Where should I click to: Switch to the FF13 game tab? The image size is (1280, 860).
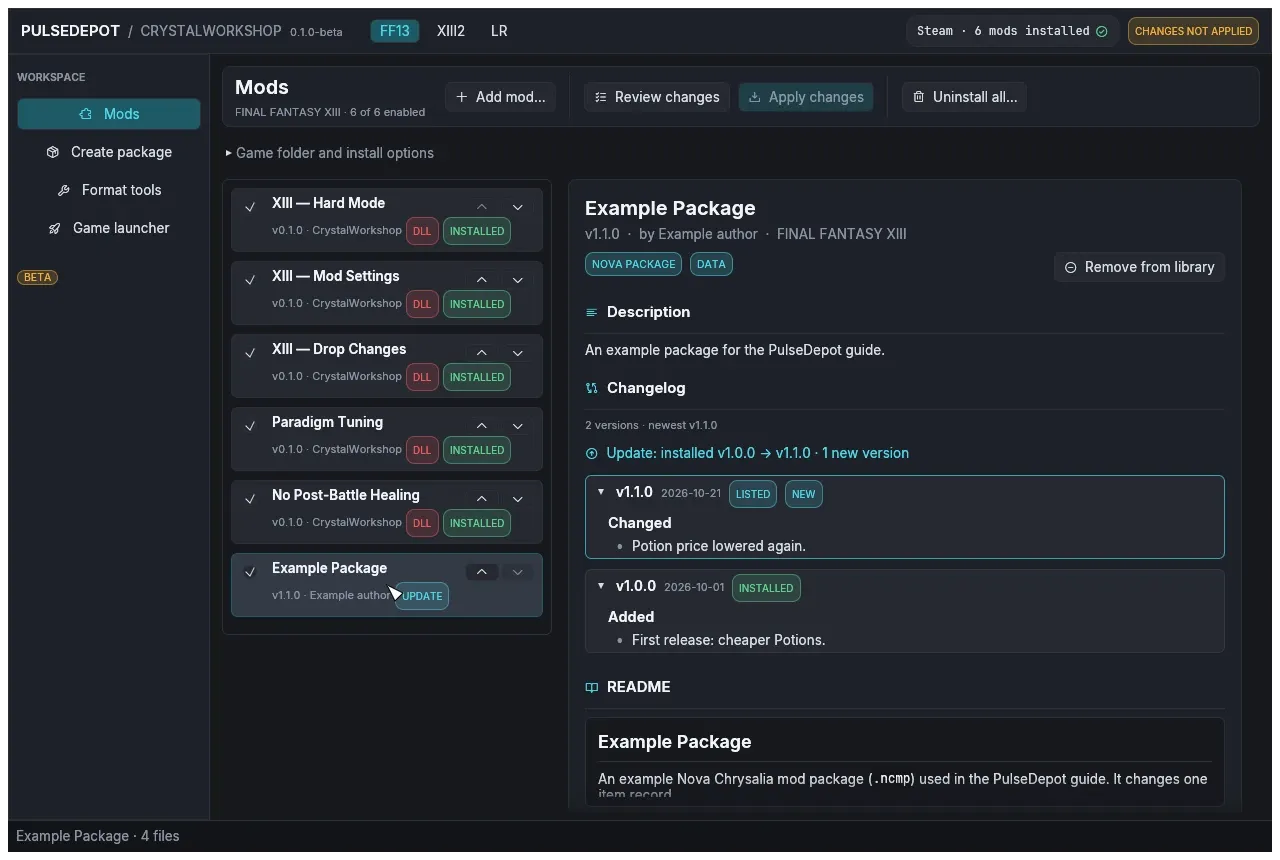click(x=395, y=31)
